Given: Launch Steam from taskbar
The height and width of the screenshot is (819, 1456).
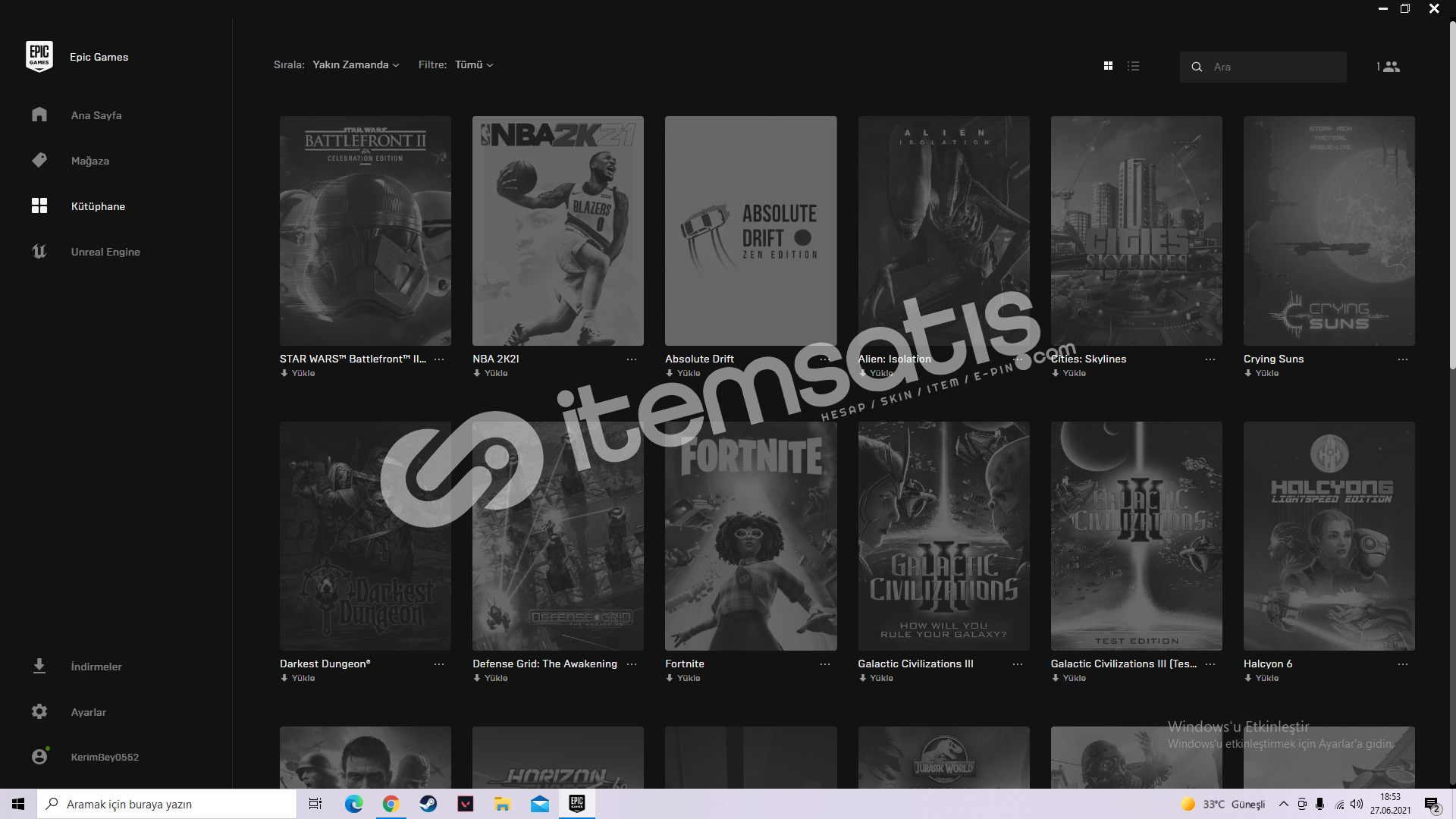Looking at the screenshot, I should click(428, 804).
